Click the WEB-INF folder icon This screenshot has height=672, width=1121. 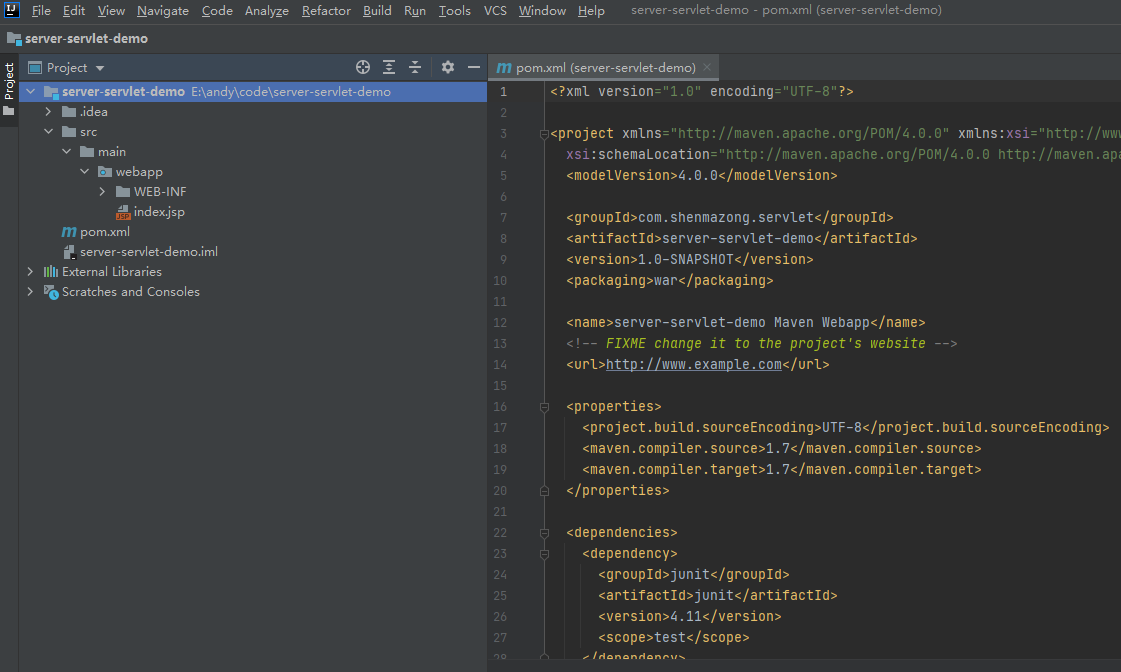click(x=123, y=192)
